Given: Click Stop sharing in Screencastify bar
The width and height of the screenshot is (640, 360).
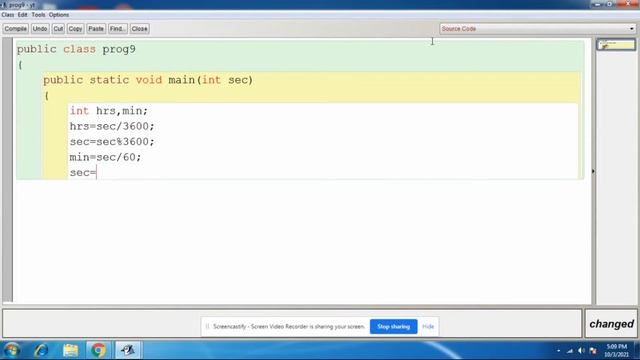Looking at the screenshot, I should pyautogui.click(x=393, y=327).
